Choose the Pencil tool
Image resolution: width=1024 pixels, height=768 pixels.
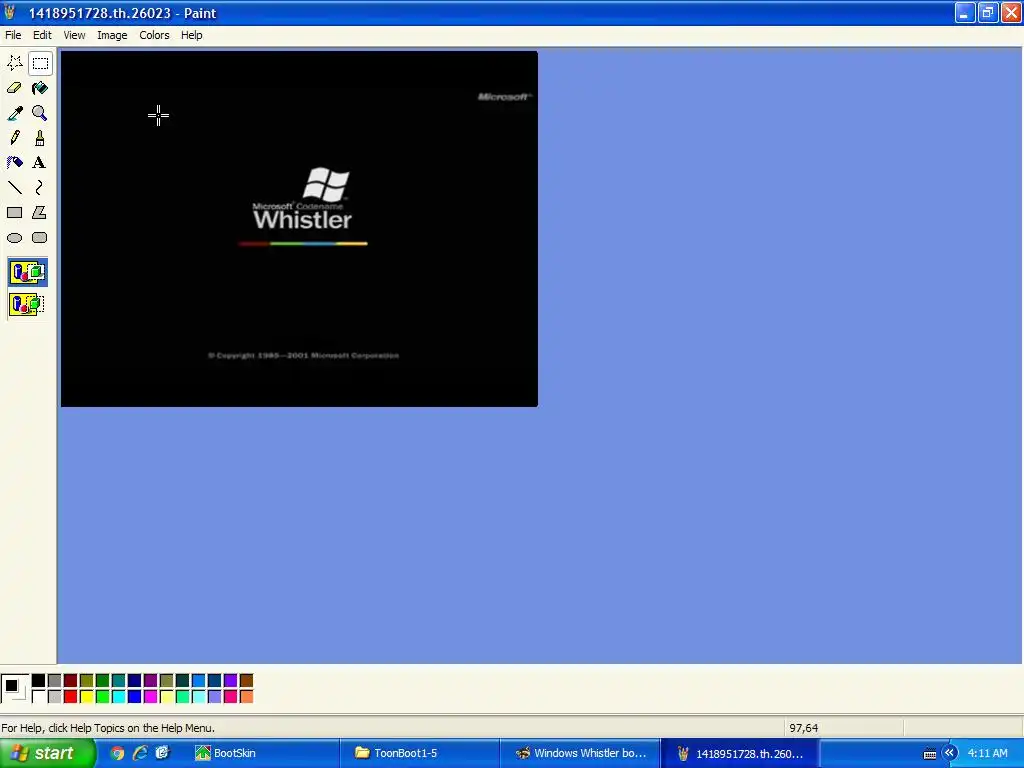pos(14,138)
